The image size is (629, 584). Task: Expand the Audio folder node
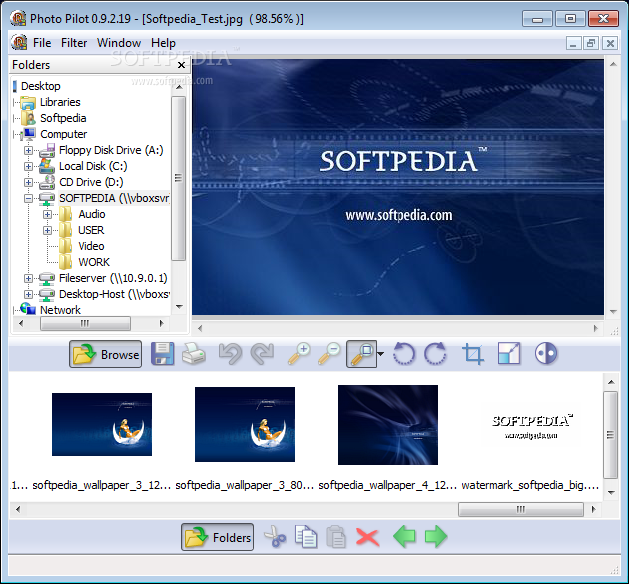coord(47,215)
